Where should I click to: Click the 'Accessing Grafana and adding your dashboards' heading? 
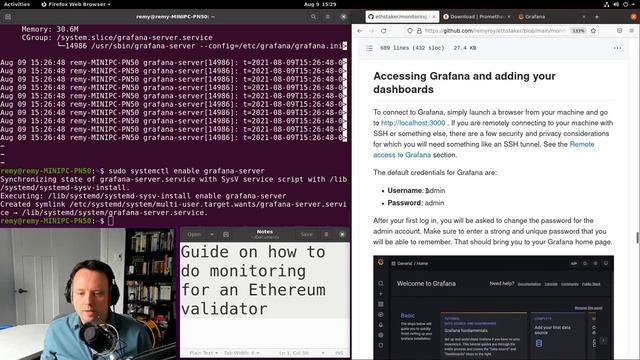tap(464, 83)
